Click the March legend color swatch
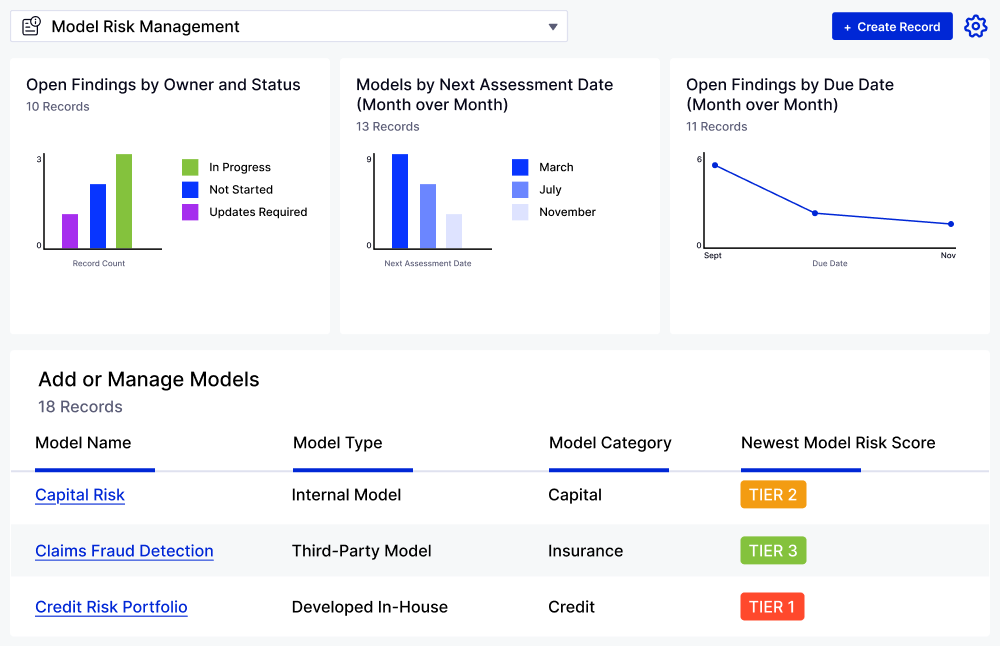This screenshot has height=646, width=1000. [520, 168]
